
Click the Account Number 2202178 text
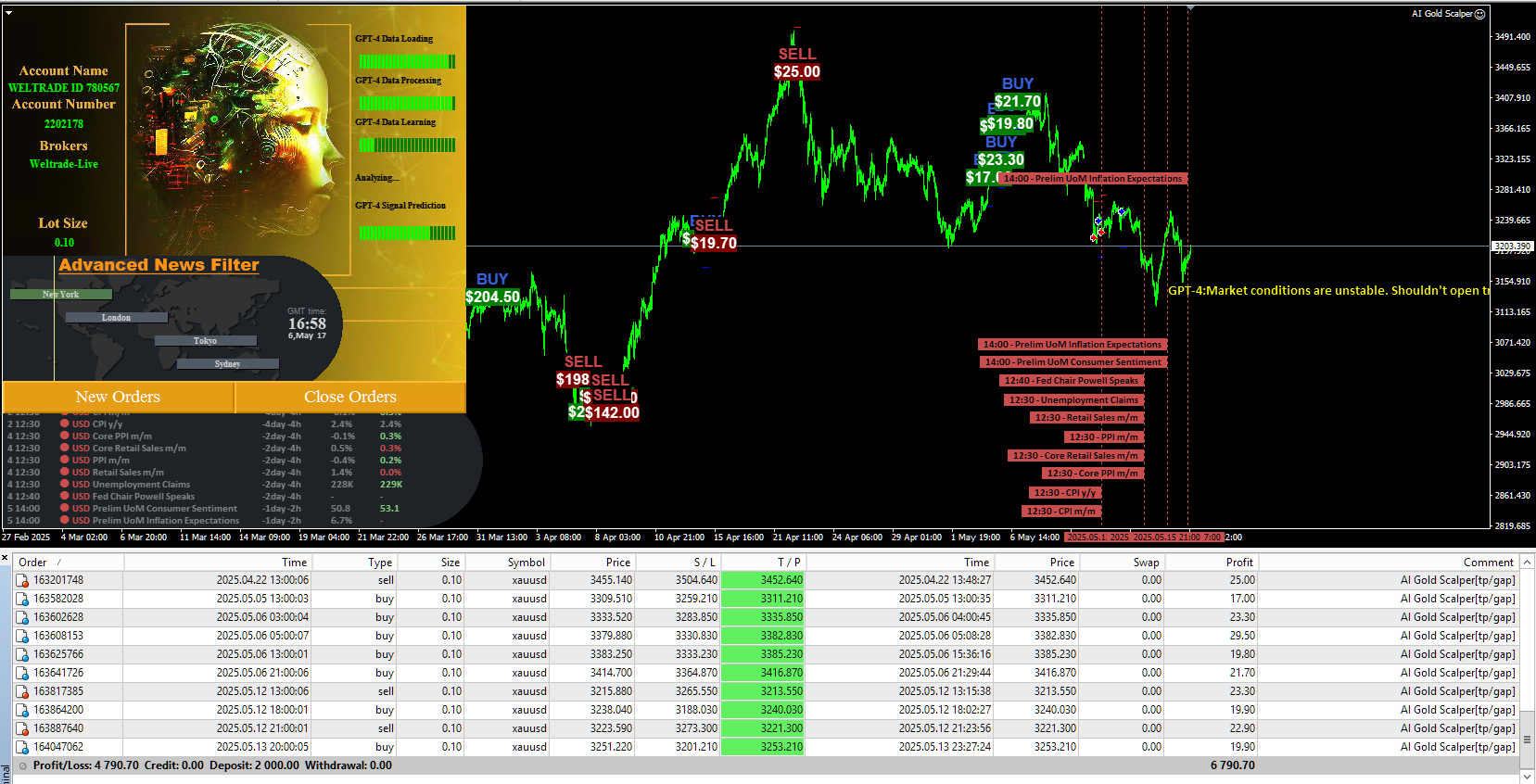64,123
